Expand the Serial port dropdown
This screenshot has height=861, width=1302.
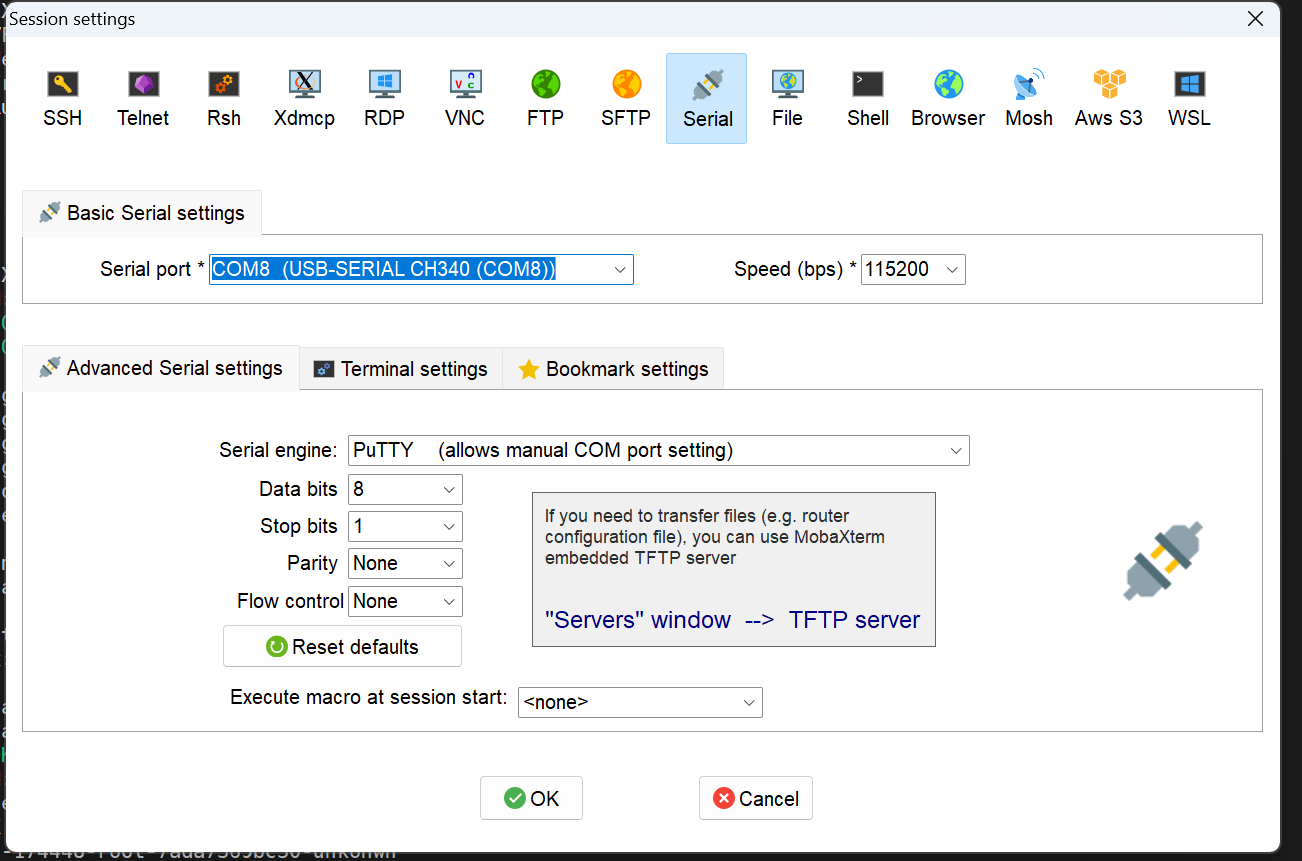point(620,270)
